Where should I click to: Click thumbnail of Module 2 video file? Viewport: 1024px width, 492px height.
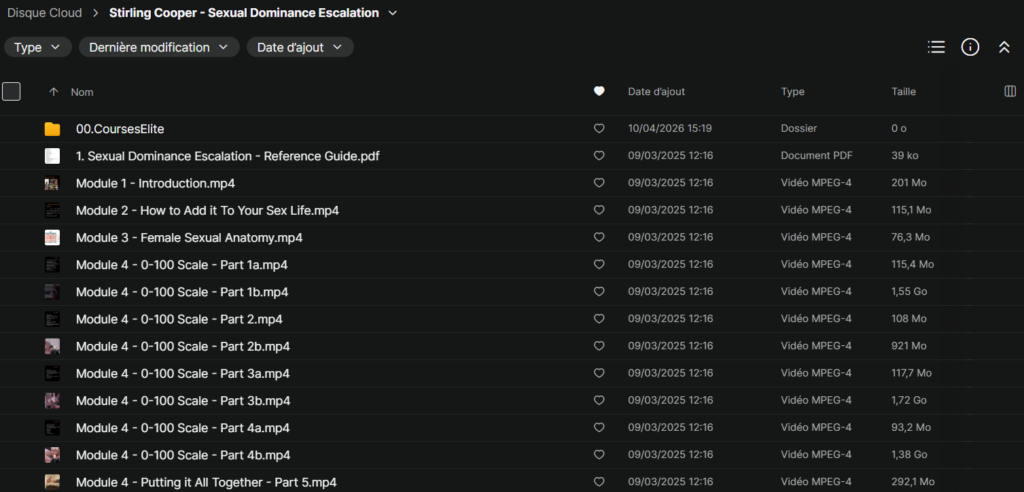(52, 210)
